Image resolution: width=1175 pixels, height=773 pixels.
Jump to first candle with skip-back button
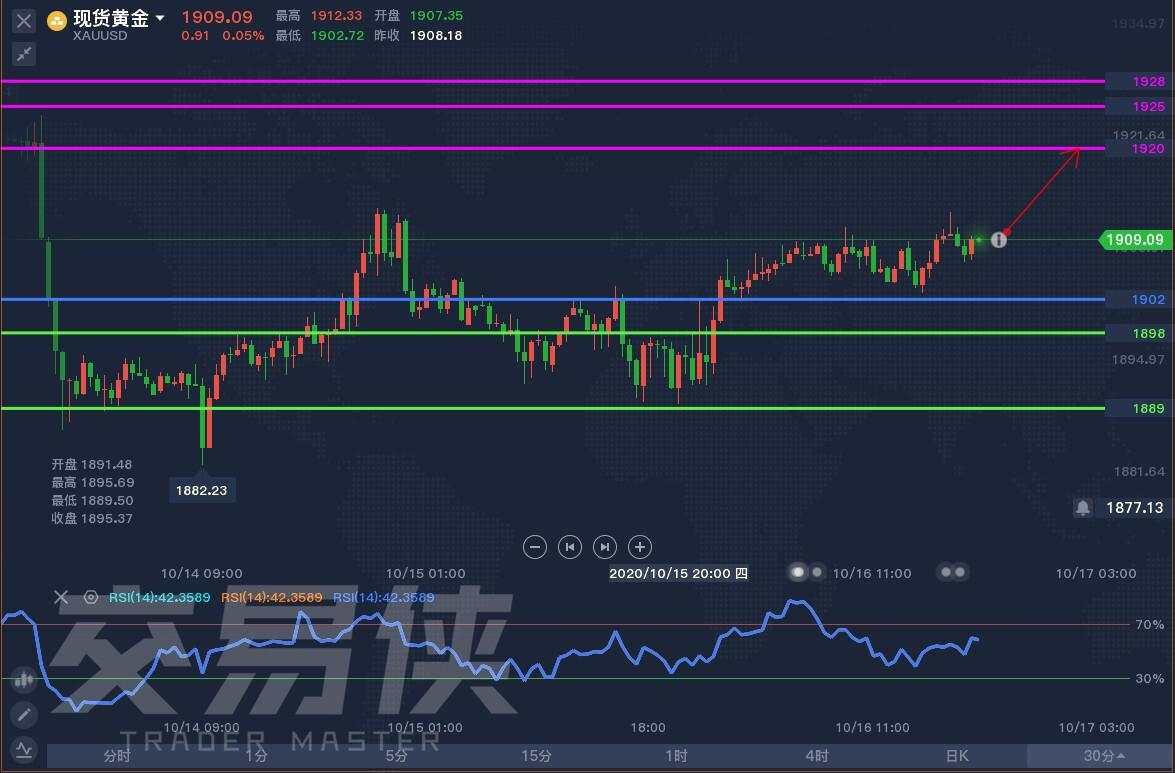[x=570, y=548]
